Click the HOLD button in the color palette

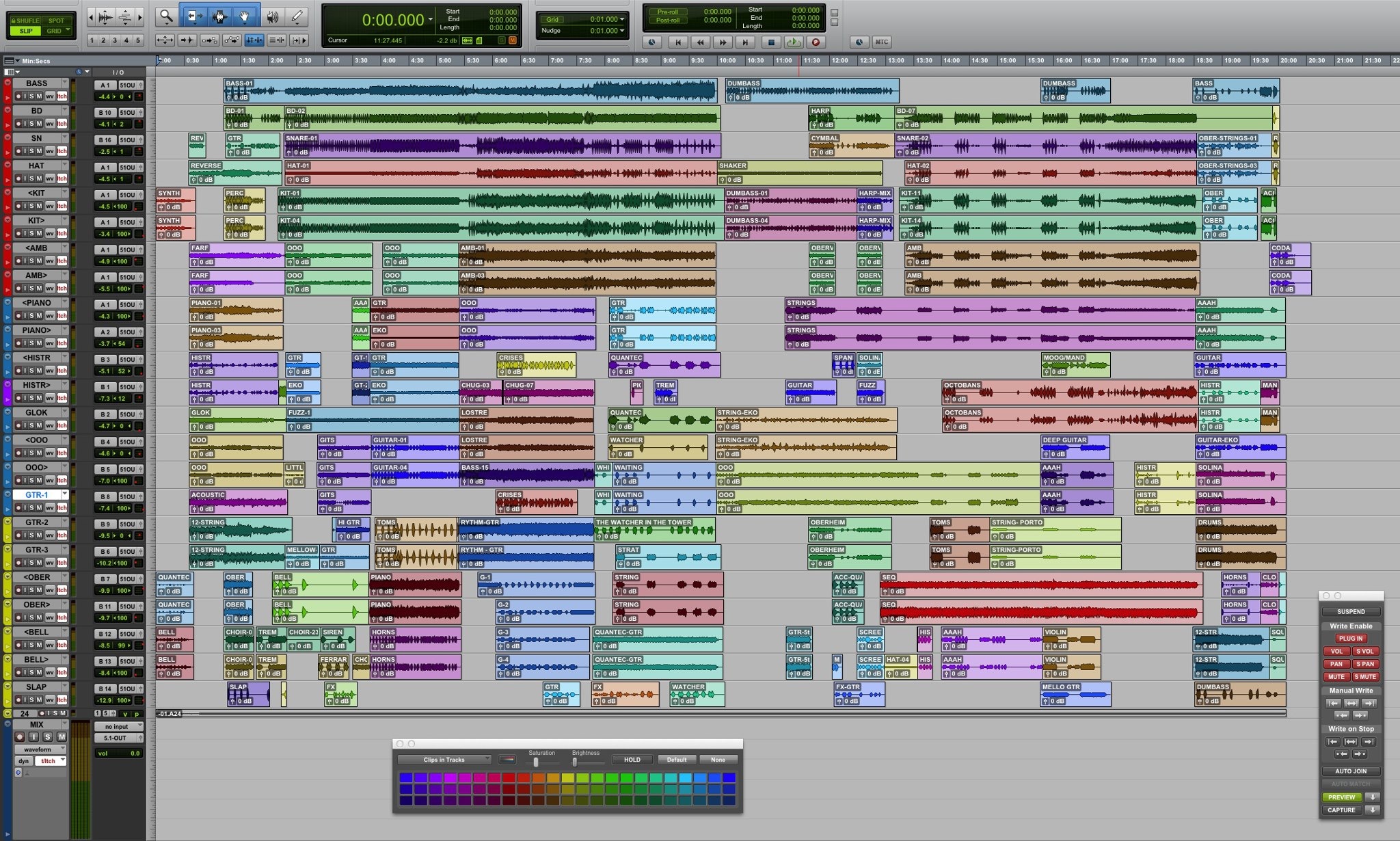coord(632,760)
